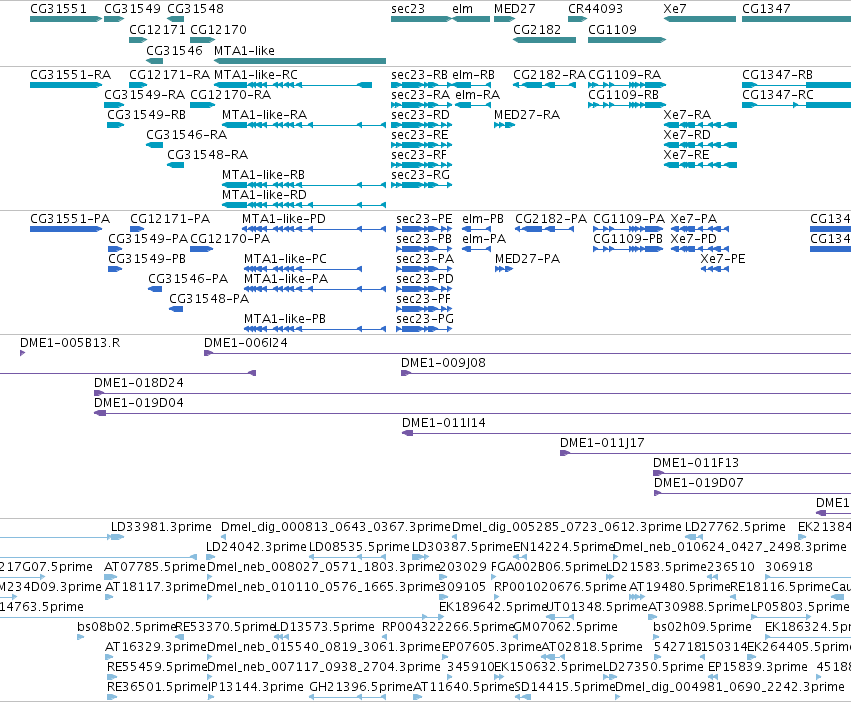Select transcript CG31548-RA

click(x=175, y=165)
